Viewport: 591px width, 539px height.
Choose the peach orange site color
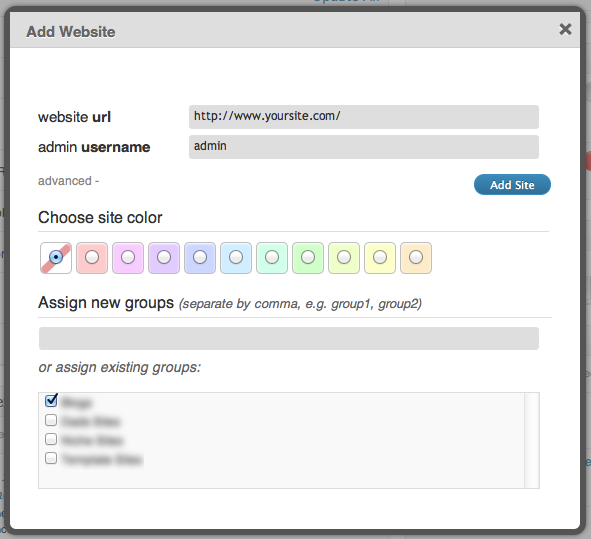(x=416, y=258)
